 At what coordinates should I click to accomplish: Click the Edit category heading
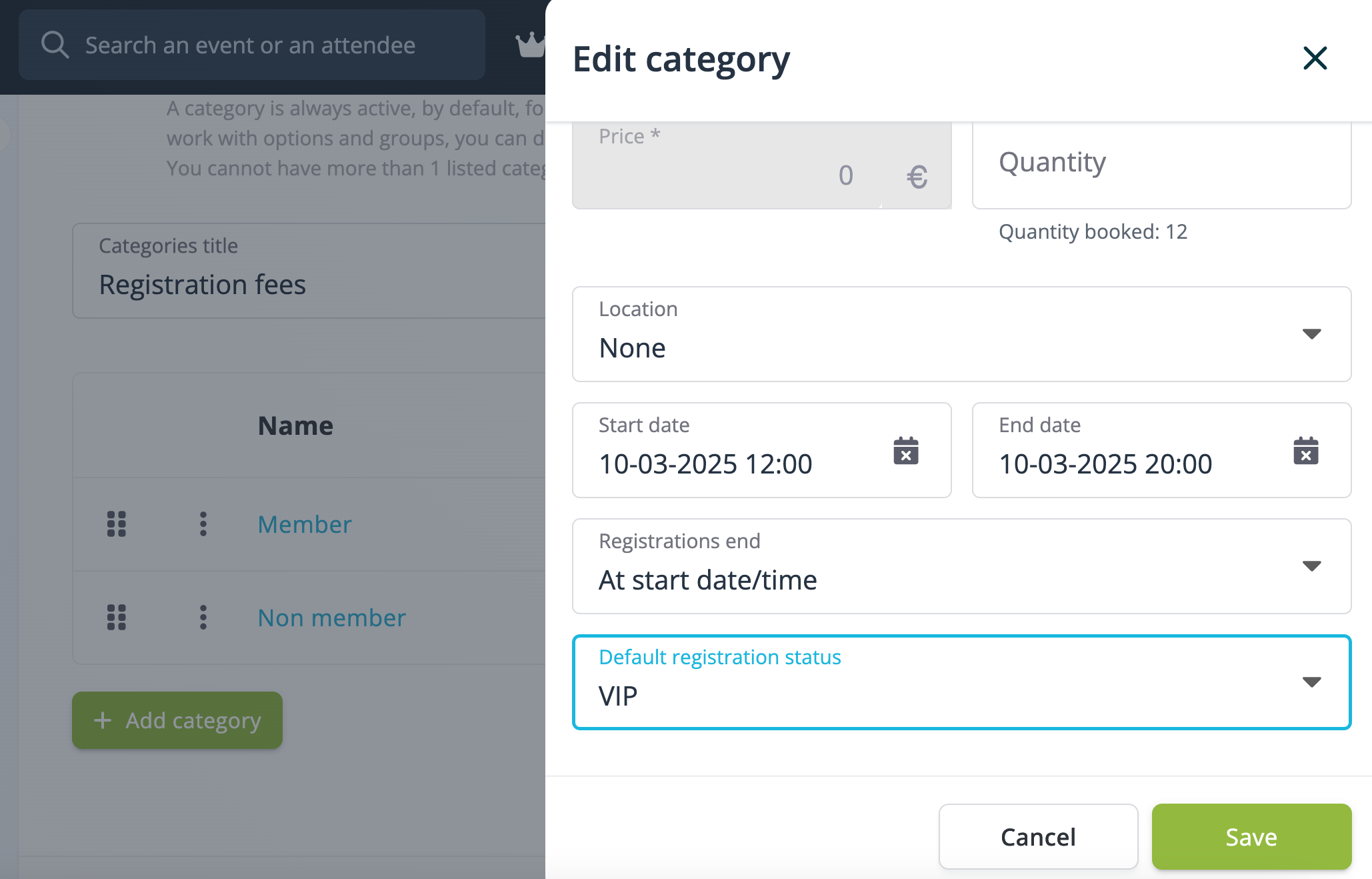click(681, 59)
